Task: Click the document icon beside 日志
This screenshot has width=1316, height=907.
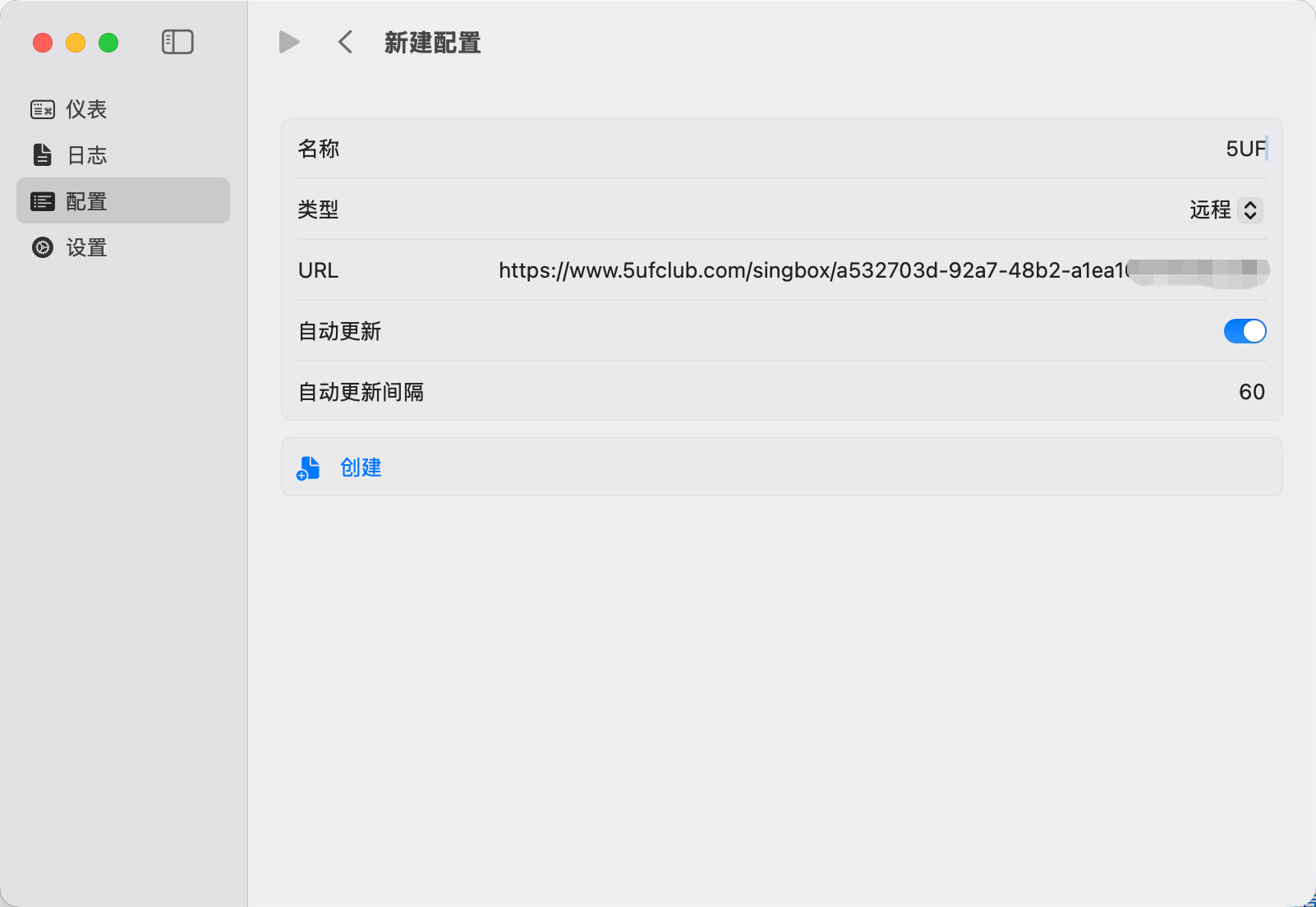Action: click(43, 155)
